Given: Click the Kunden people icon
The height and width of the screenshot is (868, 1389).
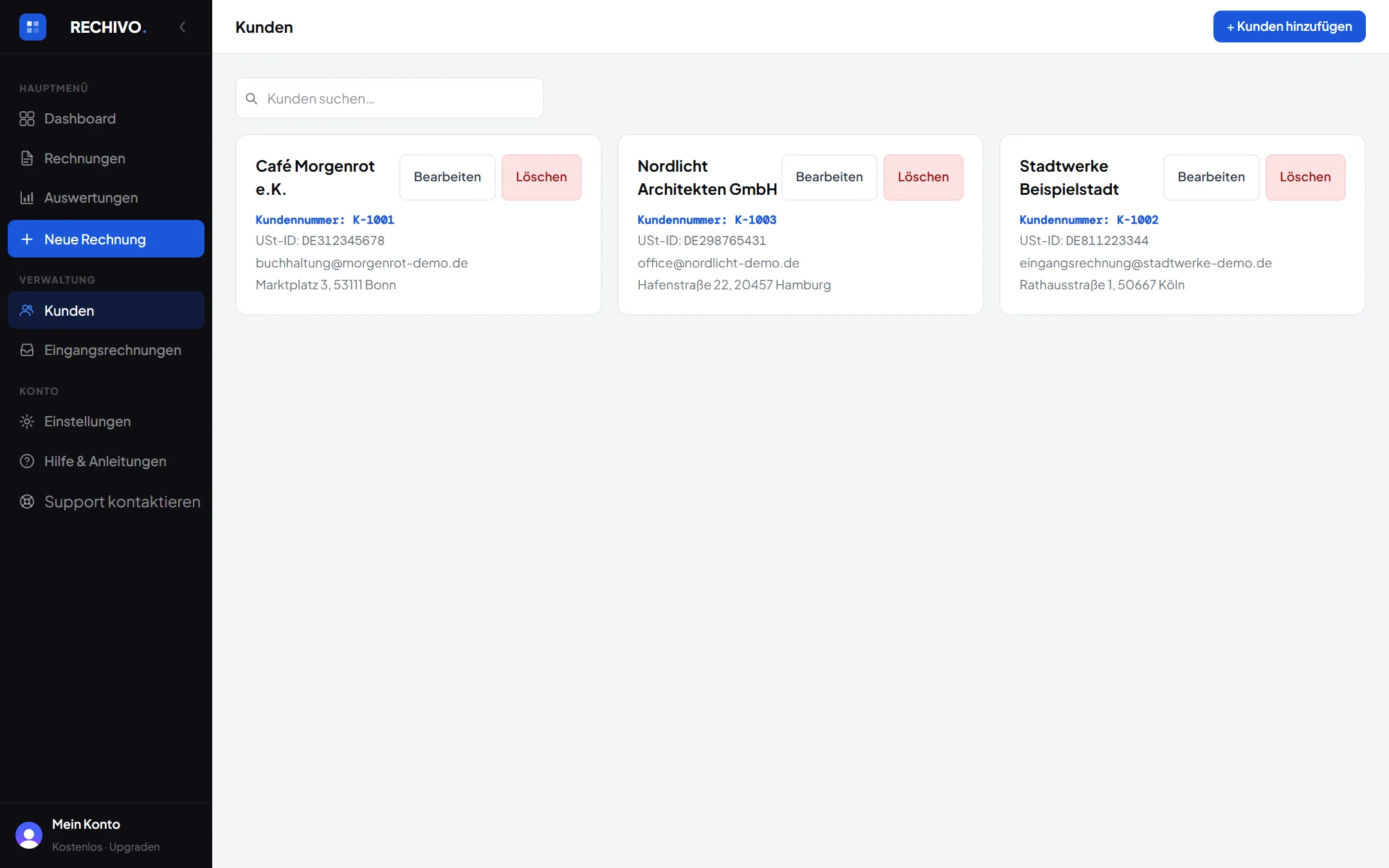Looking at the screenshot, I should (27, 311).
